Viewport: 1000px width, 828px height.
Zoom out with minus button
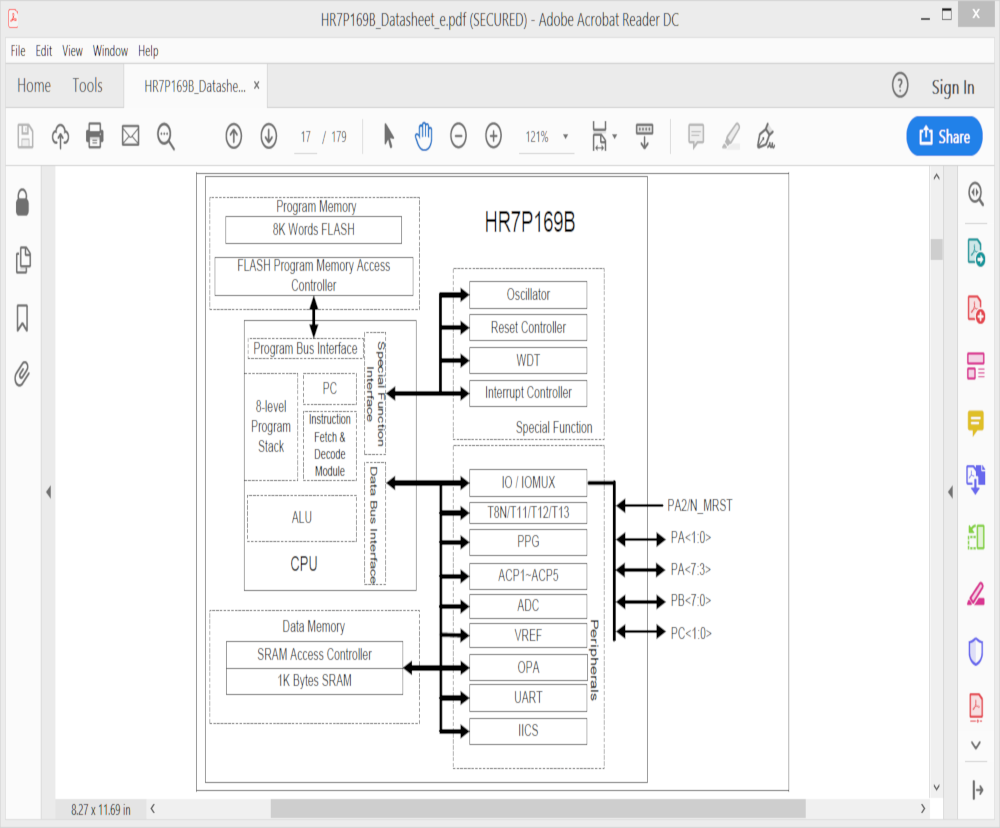click(458, 137)
